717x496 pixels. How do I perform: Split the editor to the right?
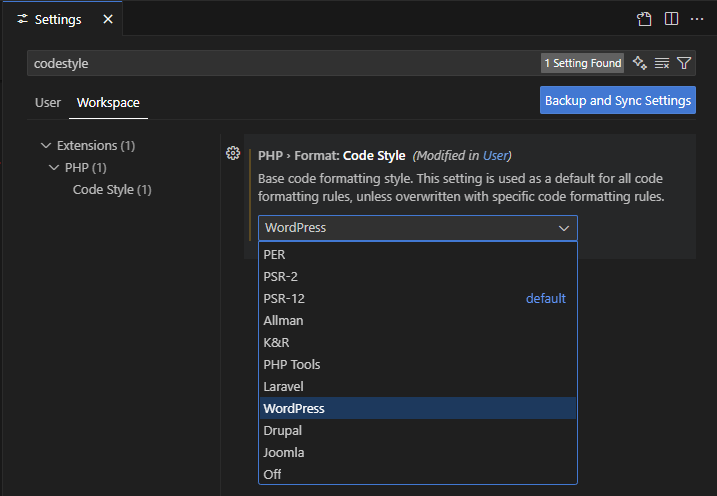(671, 19)
